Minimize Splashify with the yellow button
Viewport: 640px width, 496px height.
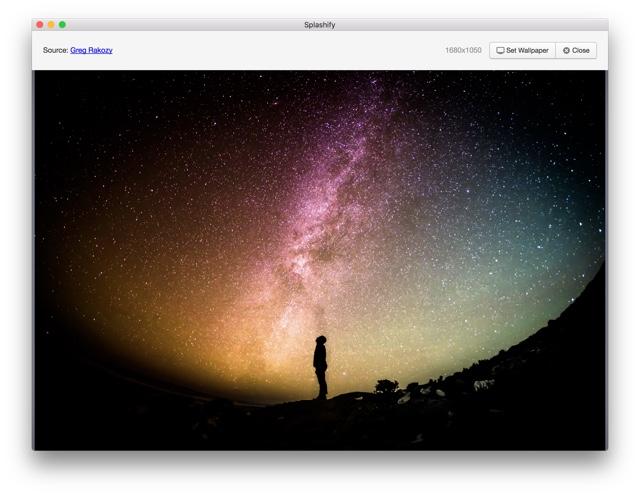(x=51, y=24)
